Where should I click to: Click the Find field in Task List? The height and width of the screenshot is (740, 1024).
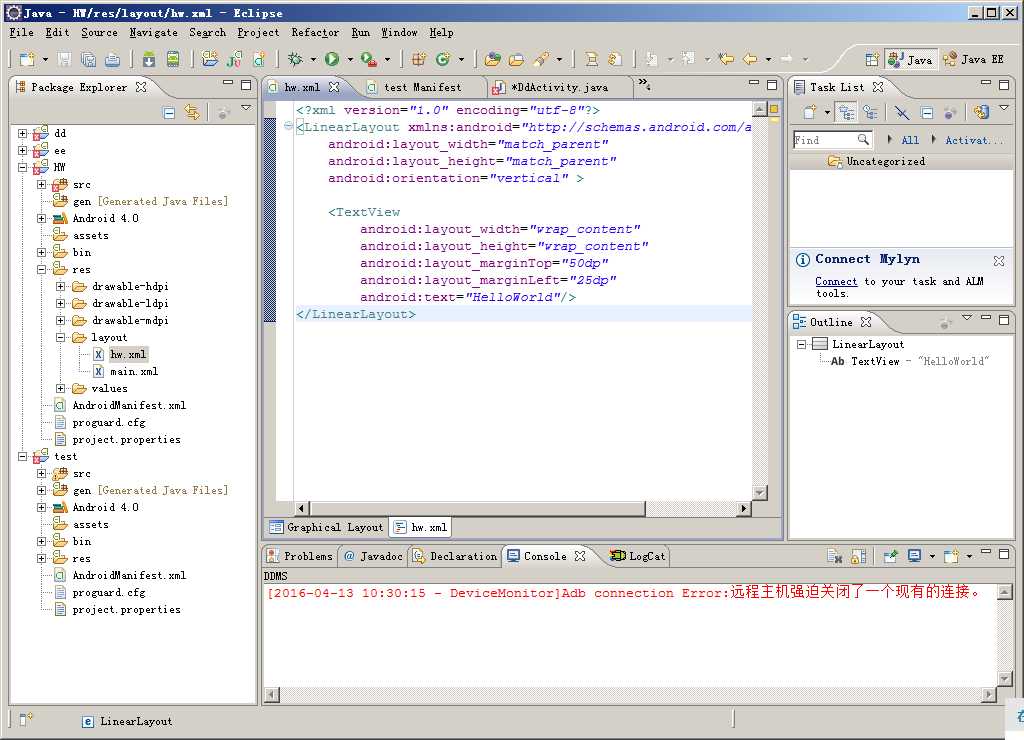(x=832, y=140)
